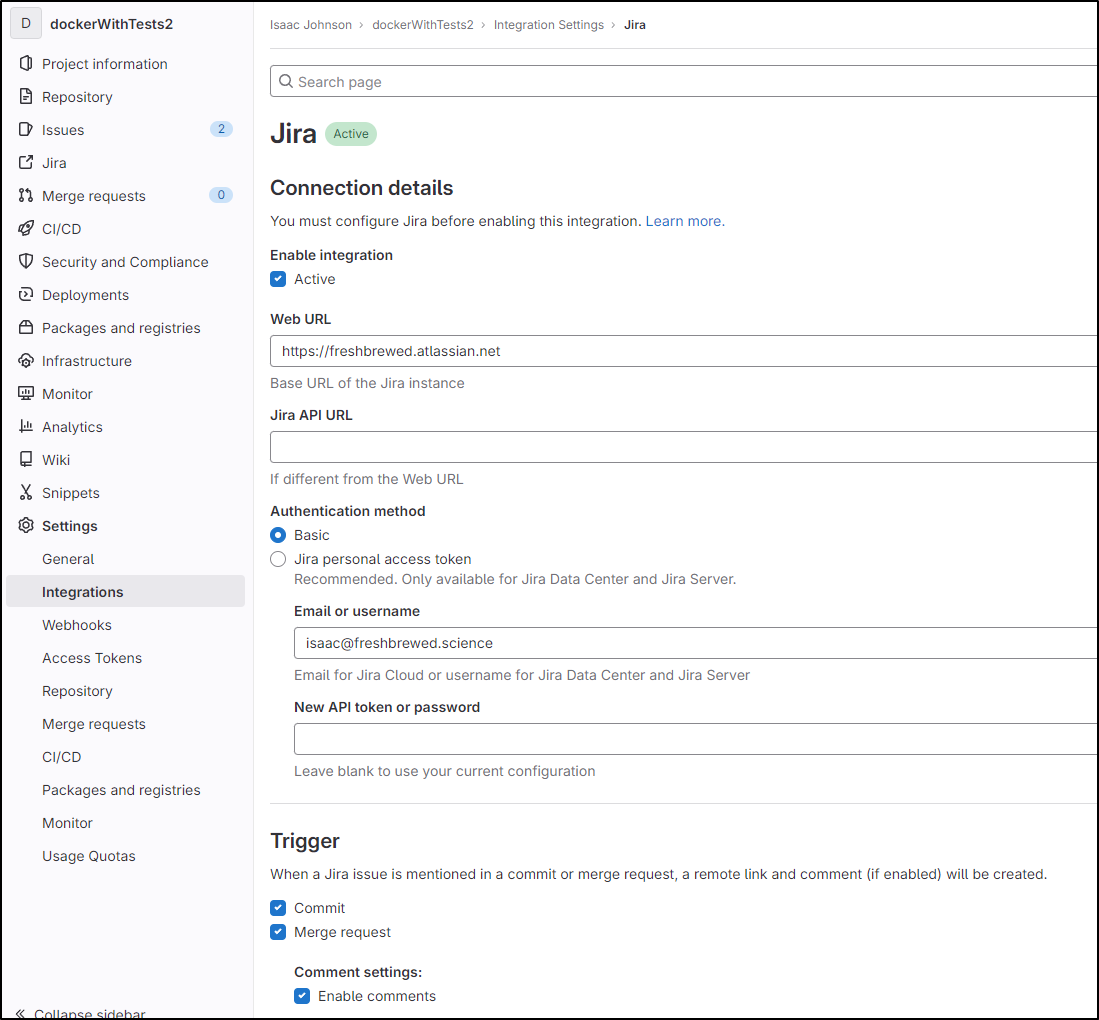Click the Jira breadcrumb current page
Screen dimensions: 1099x1020
click(x=635, y=25)
